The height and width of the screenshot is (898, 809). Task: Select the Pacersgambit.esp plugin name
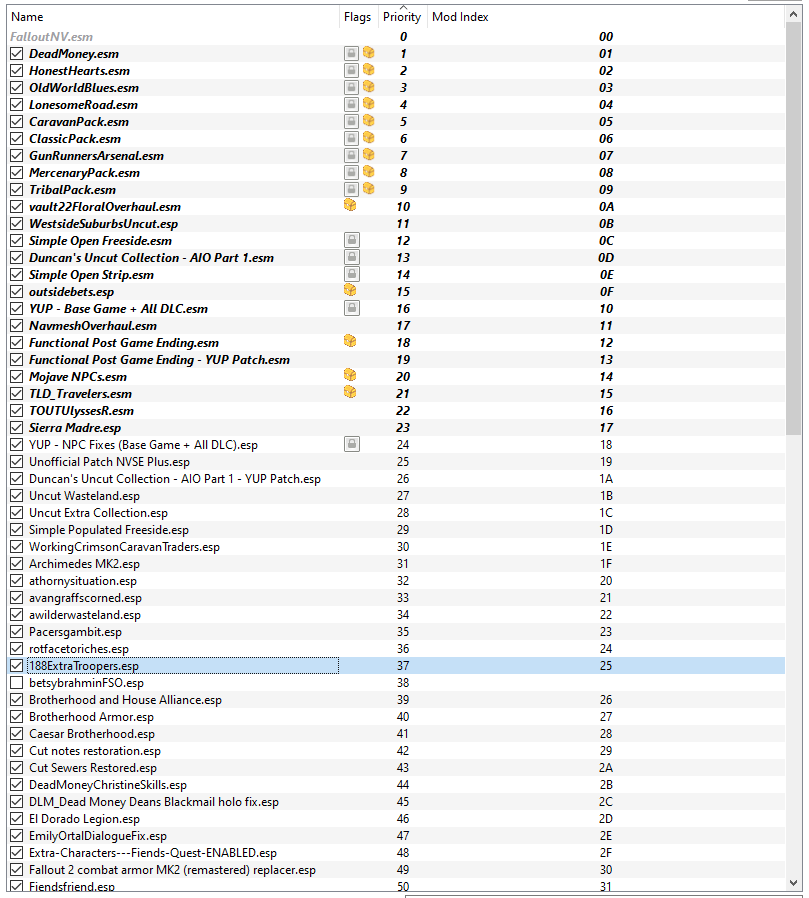tap(76, 632)
